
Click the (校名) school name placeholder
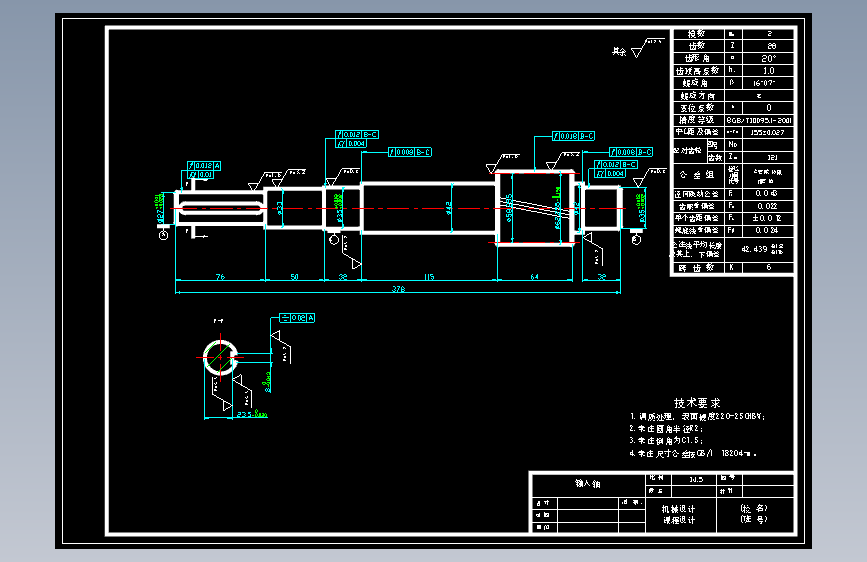pos(754,508)
